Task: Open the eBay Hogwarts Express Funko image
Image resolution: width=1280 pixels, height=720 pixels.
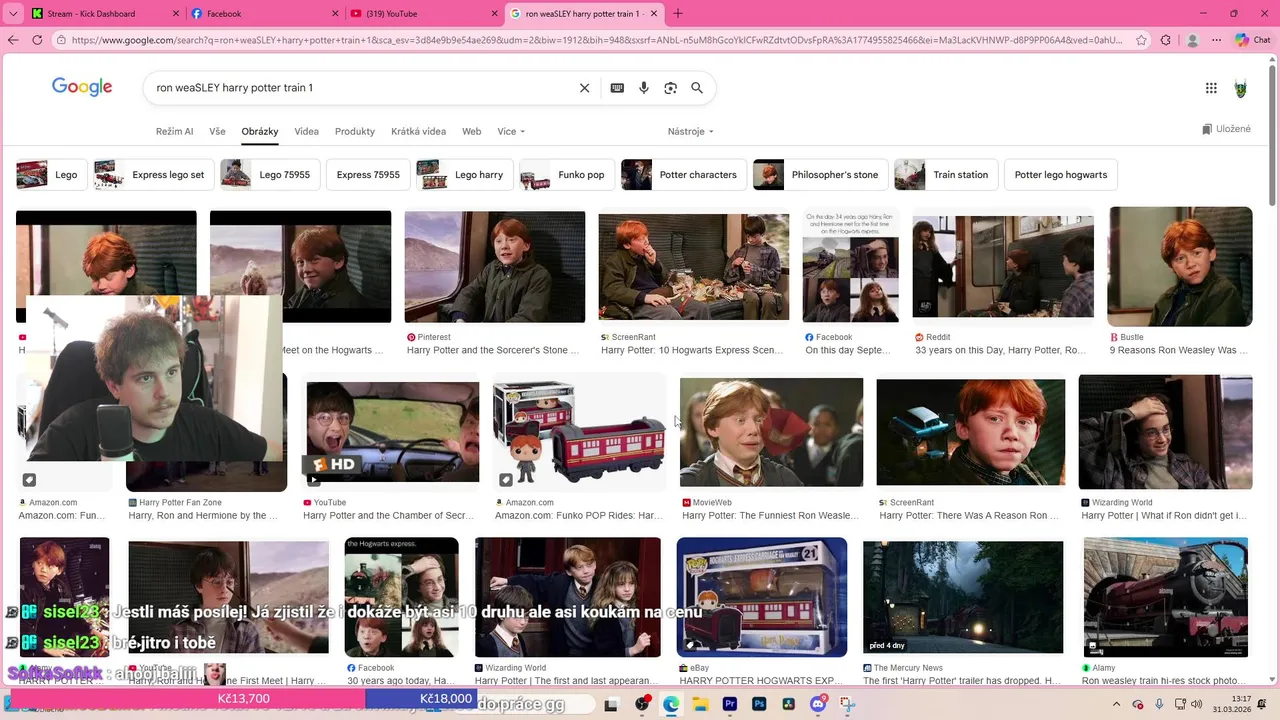Action: click(762, 597)
